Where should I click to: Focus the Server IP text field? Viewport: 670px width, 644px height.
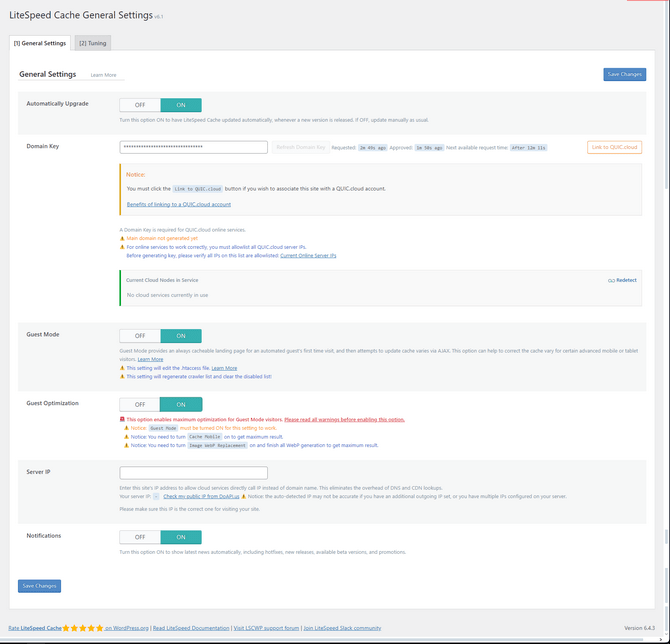coord(193,473)
